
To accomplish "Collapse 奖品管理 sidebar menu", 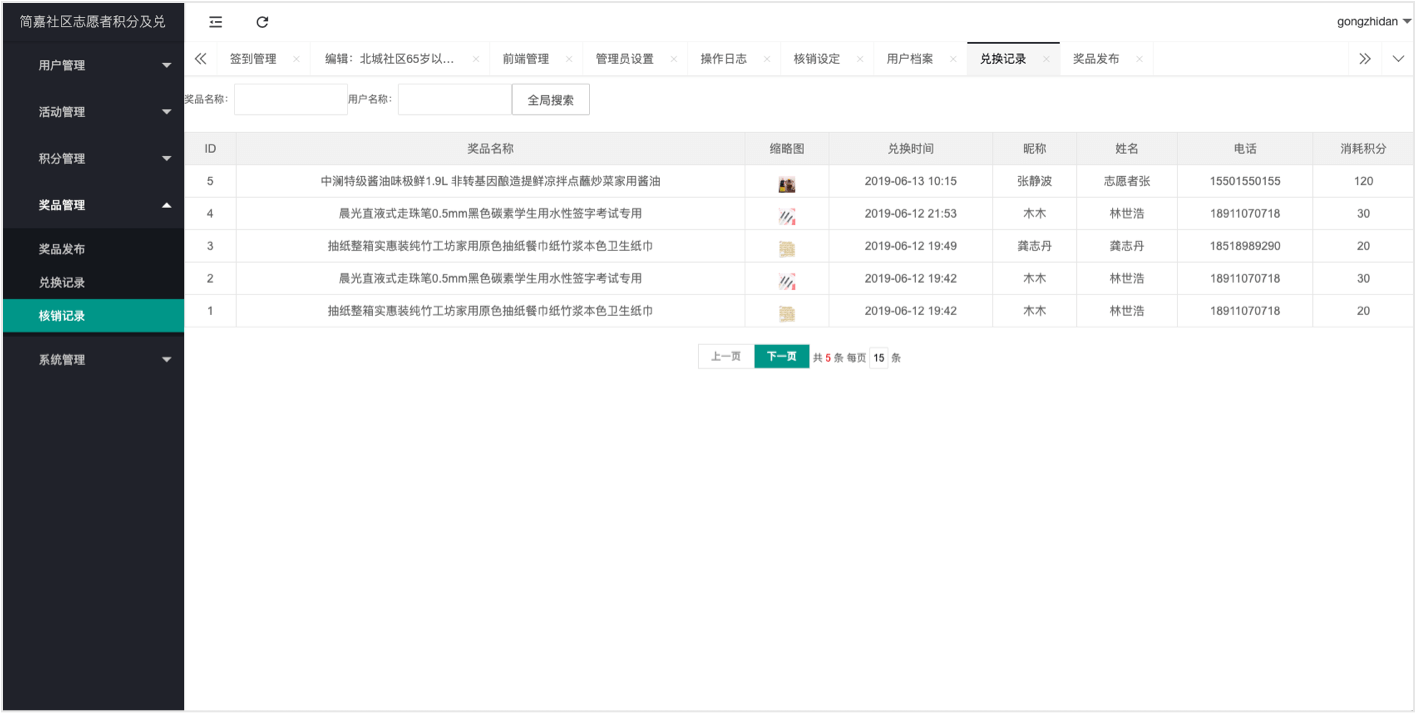I will click(x=92, y=205).
